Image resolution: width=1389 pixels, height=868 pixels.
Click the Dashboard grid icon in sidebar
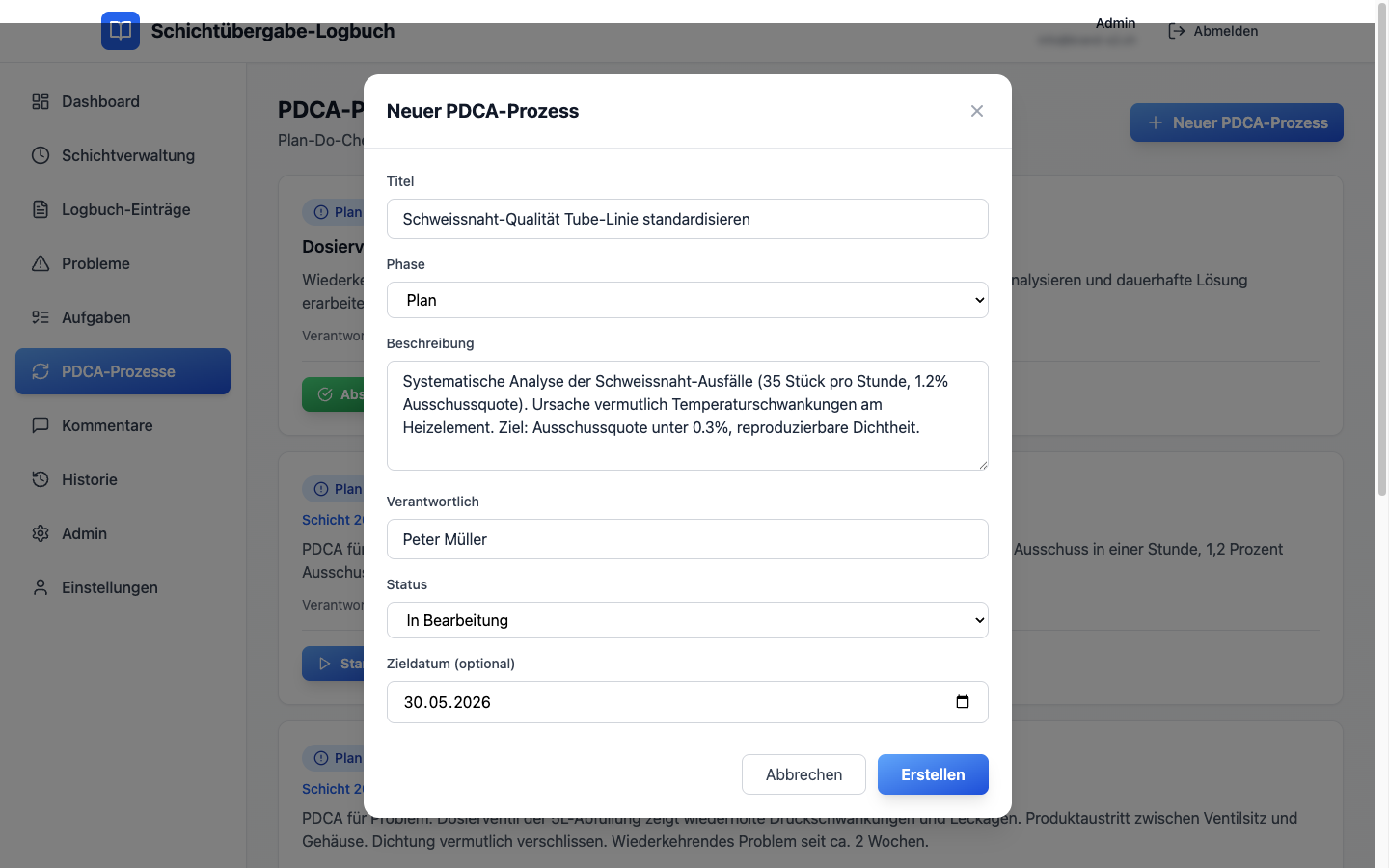tap(41, 101)
